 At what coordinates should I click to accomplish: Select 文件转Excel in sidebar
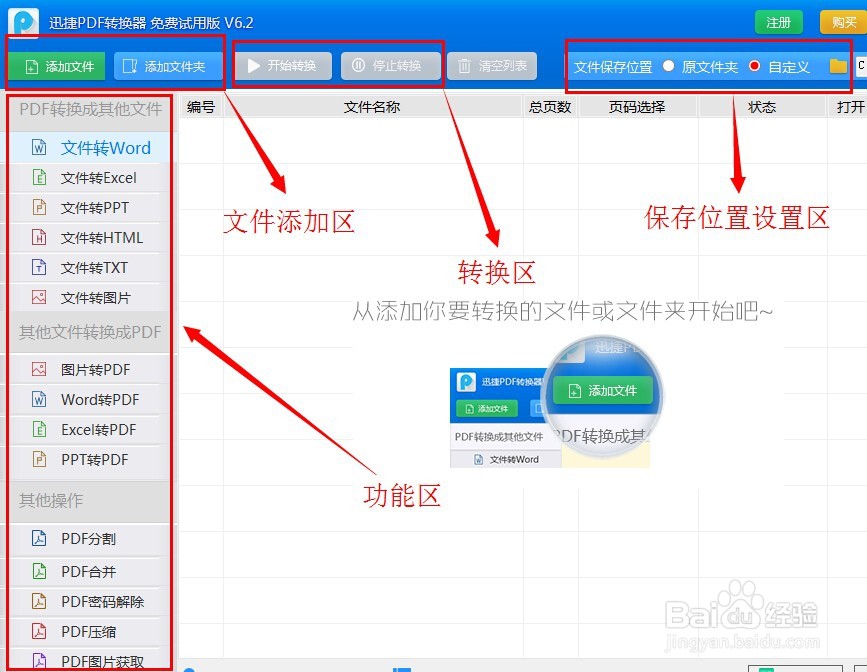point(90,178)
